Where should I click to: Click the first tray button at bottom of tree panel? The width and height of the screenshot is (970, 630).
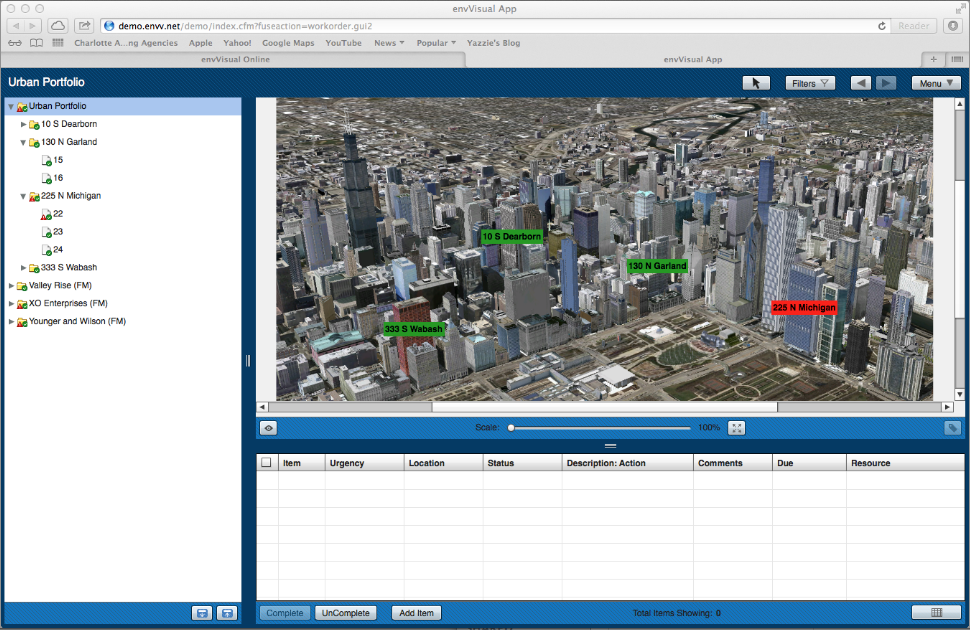point(202,613)
